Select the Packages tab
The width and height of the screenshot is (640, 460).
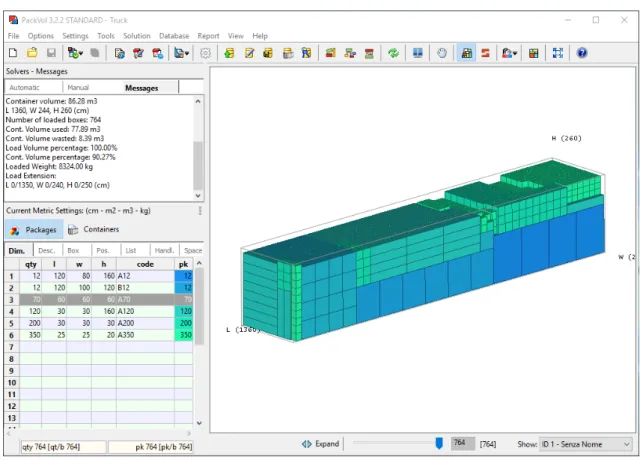point(34,230)
